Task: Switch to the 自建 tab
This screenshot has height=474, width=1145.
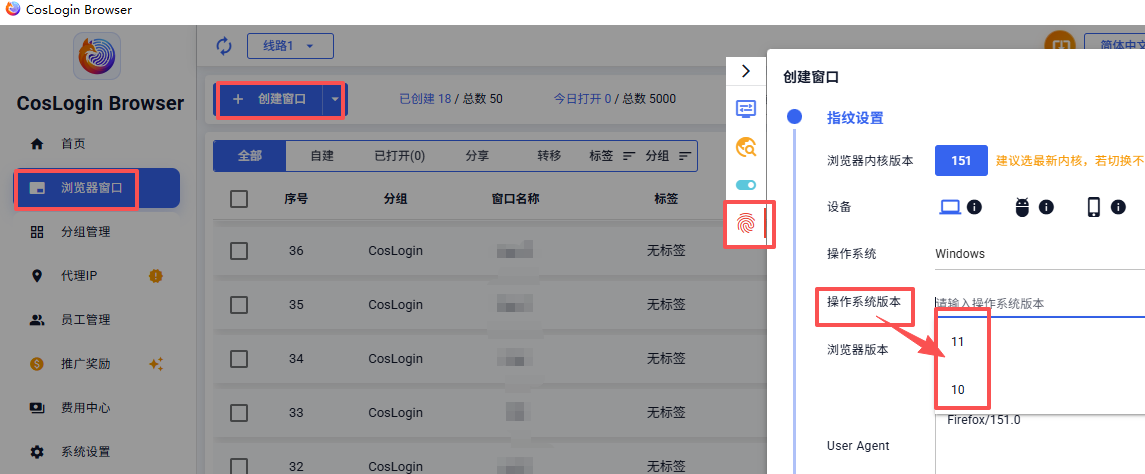Action: click(x=322, y=156)
